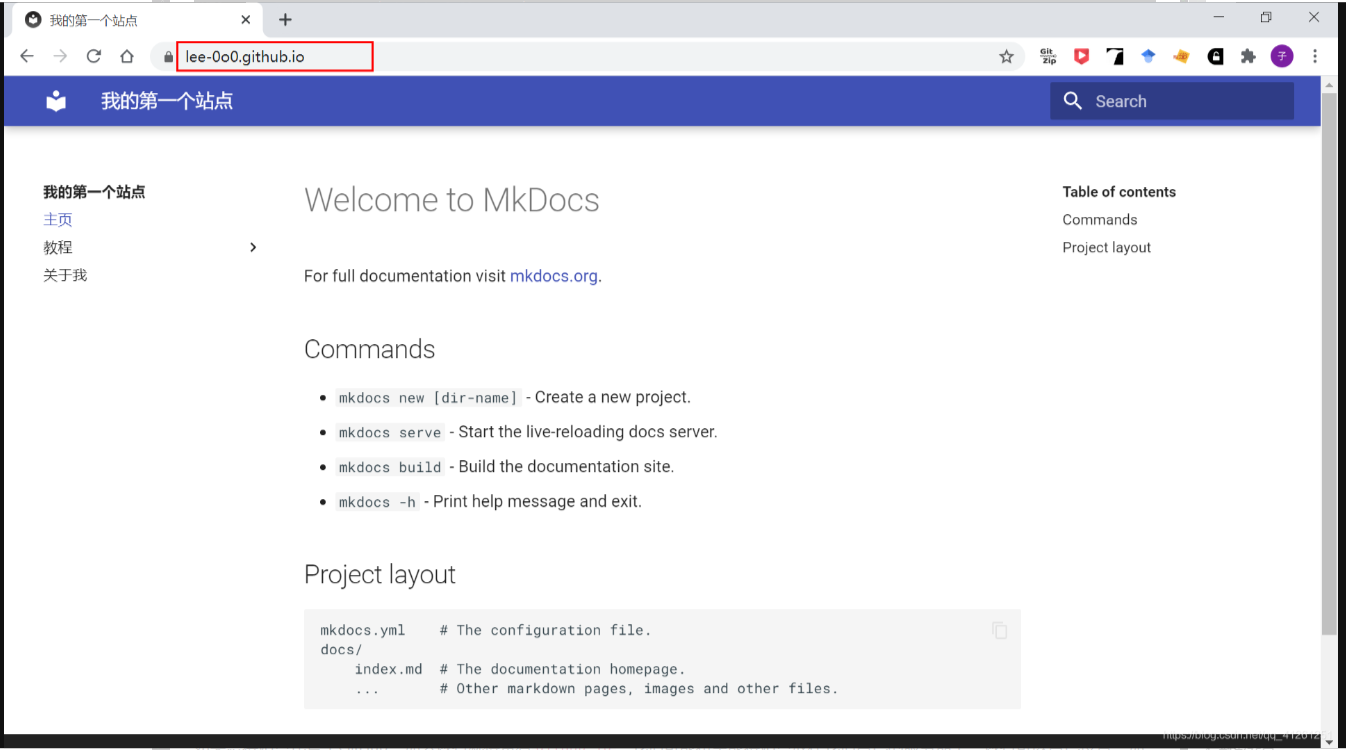Open the orange tag extension icon
The width and height of the screenshot is (1346, 750).
(x=1181, y=57)
